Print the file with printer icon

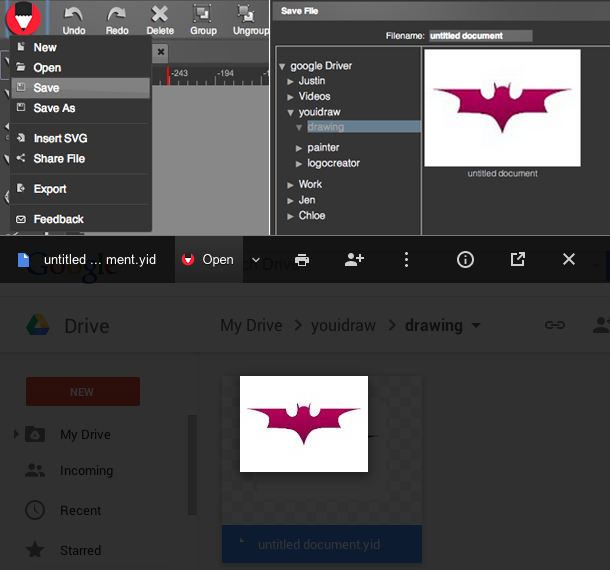click(x=302, y=260)
